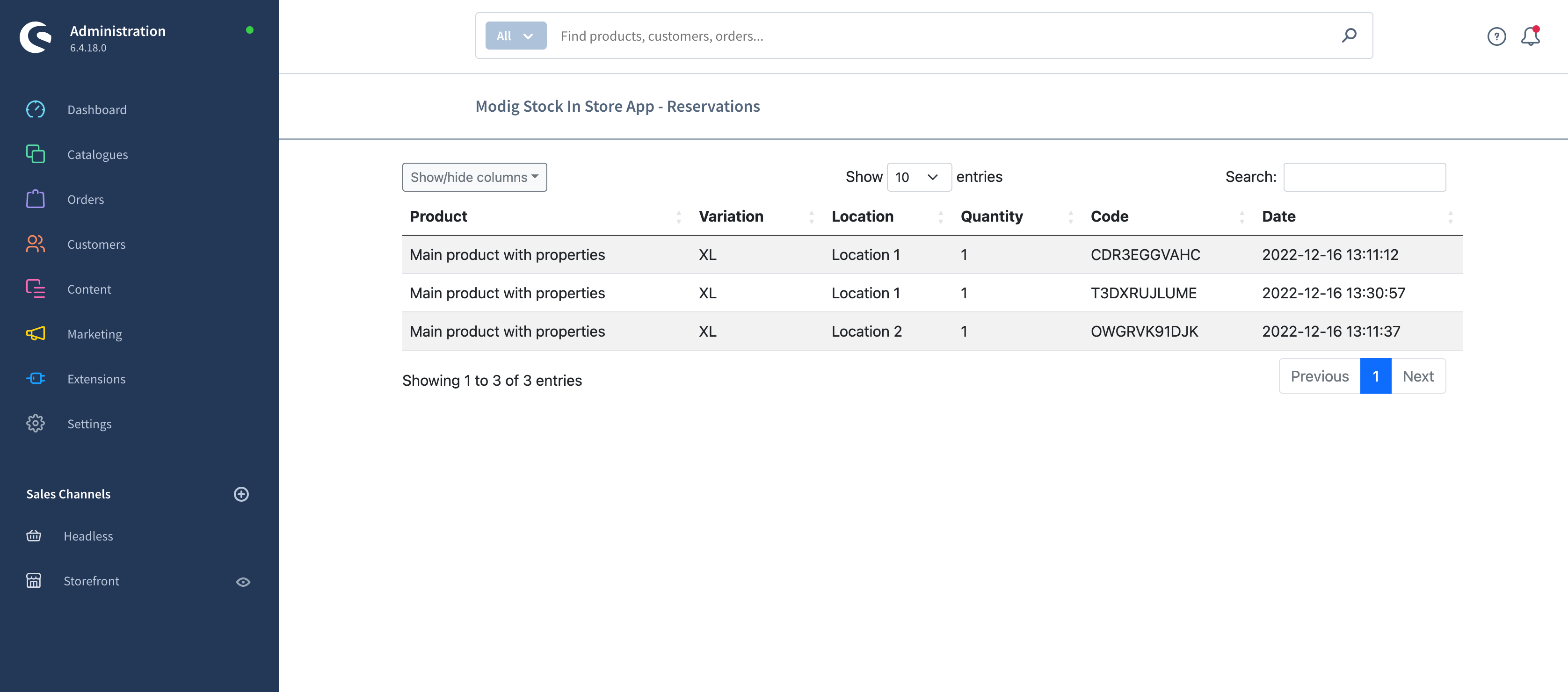
Task: Open the help question mark icon
Action: point(1496,36)
